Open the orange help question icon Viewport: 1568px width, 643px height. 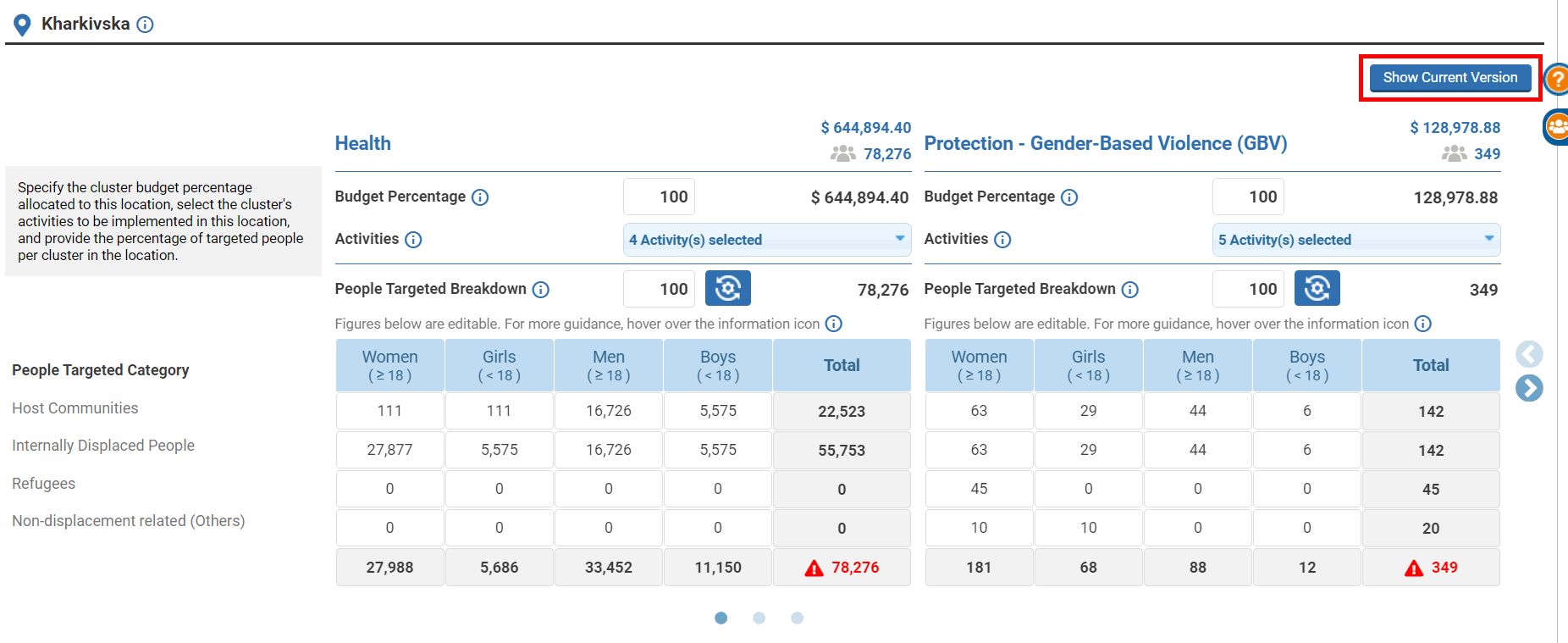pyautogui.click(x=1556, y=80)
